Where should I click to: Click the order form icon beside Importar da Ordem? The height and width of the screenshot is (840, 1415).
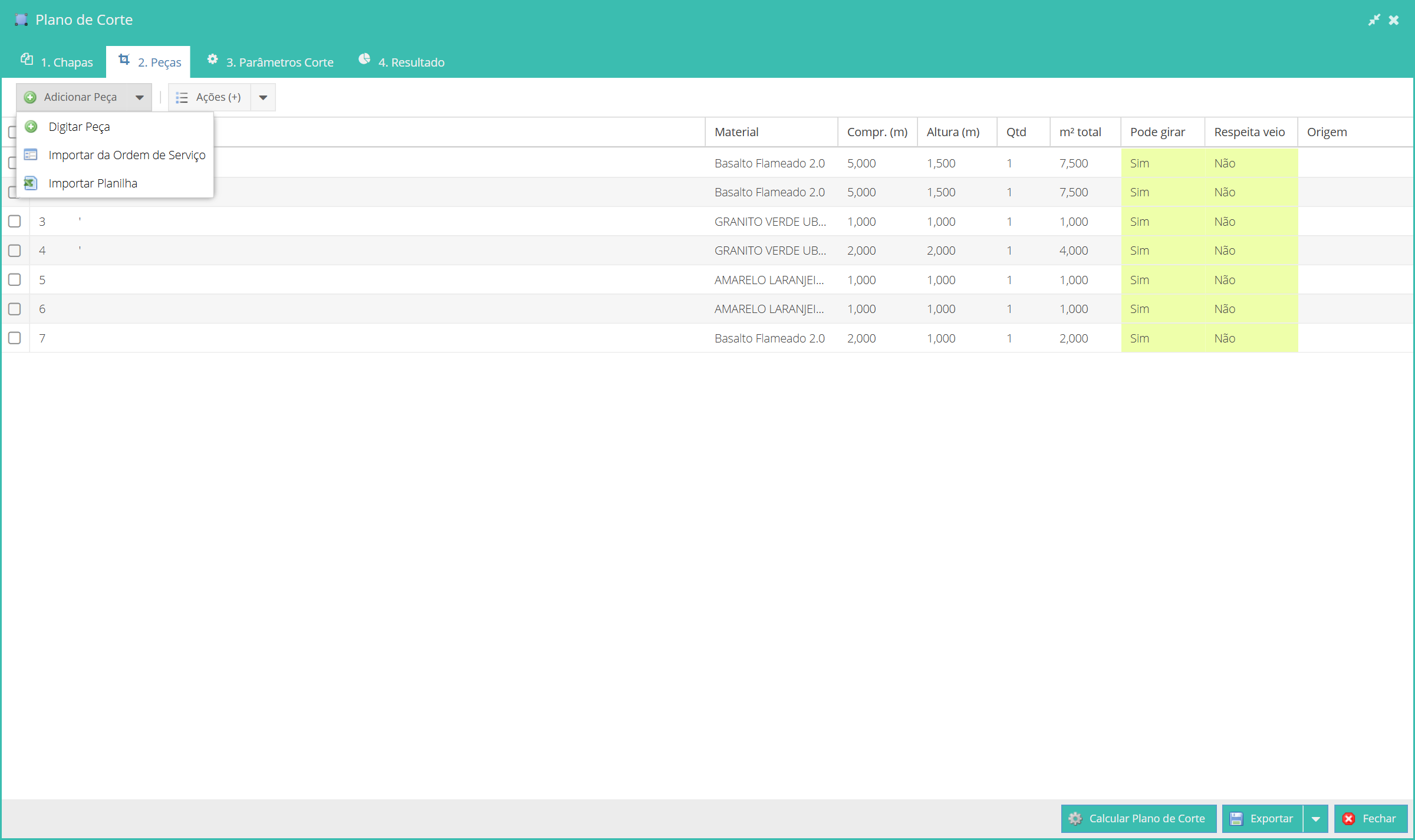pyautogui.click(x=31, y=155)
